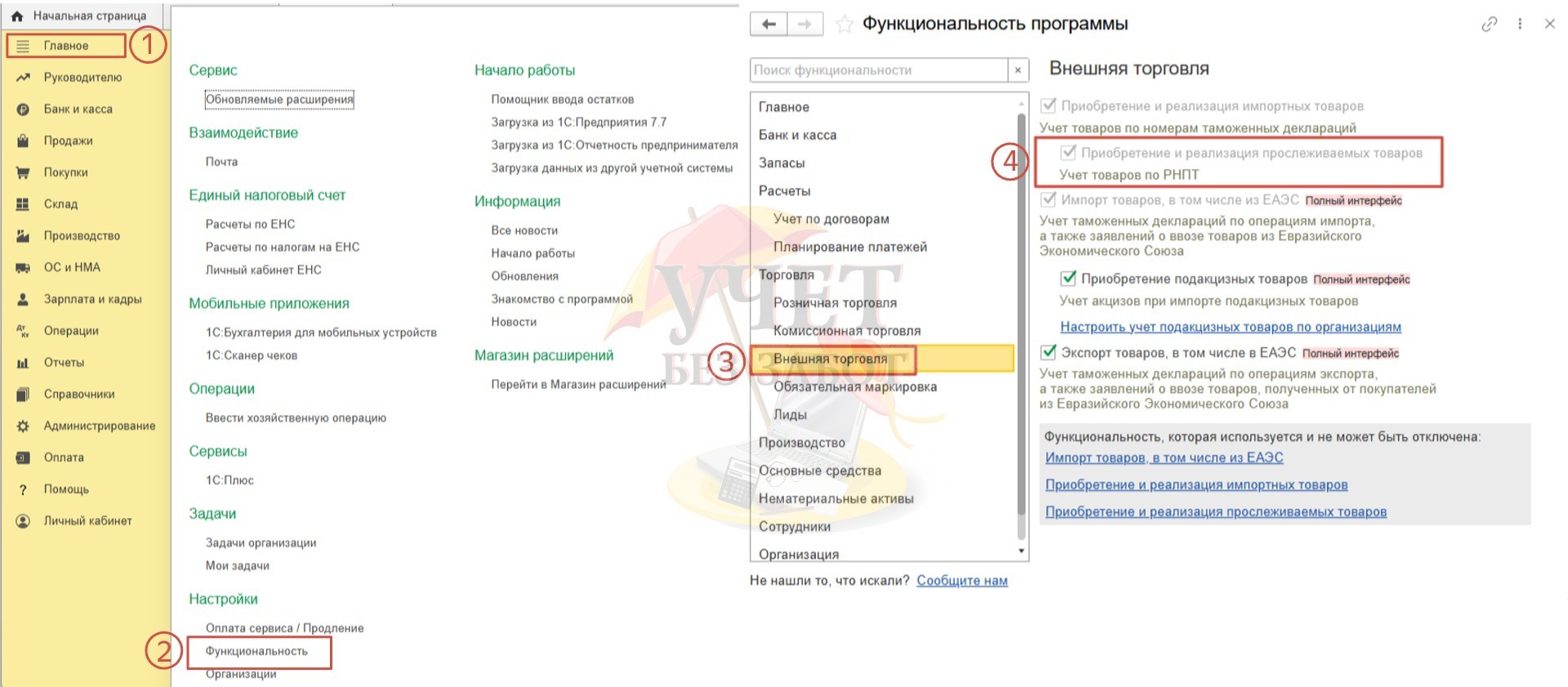
Task: Open the three-dot more actions menu
Action: click(x=1520, y=24)
